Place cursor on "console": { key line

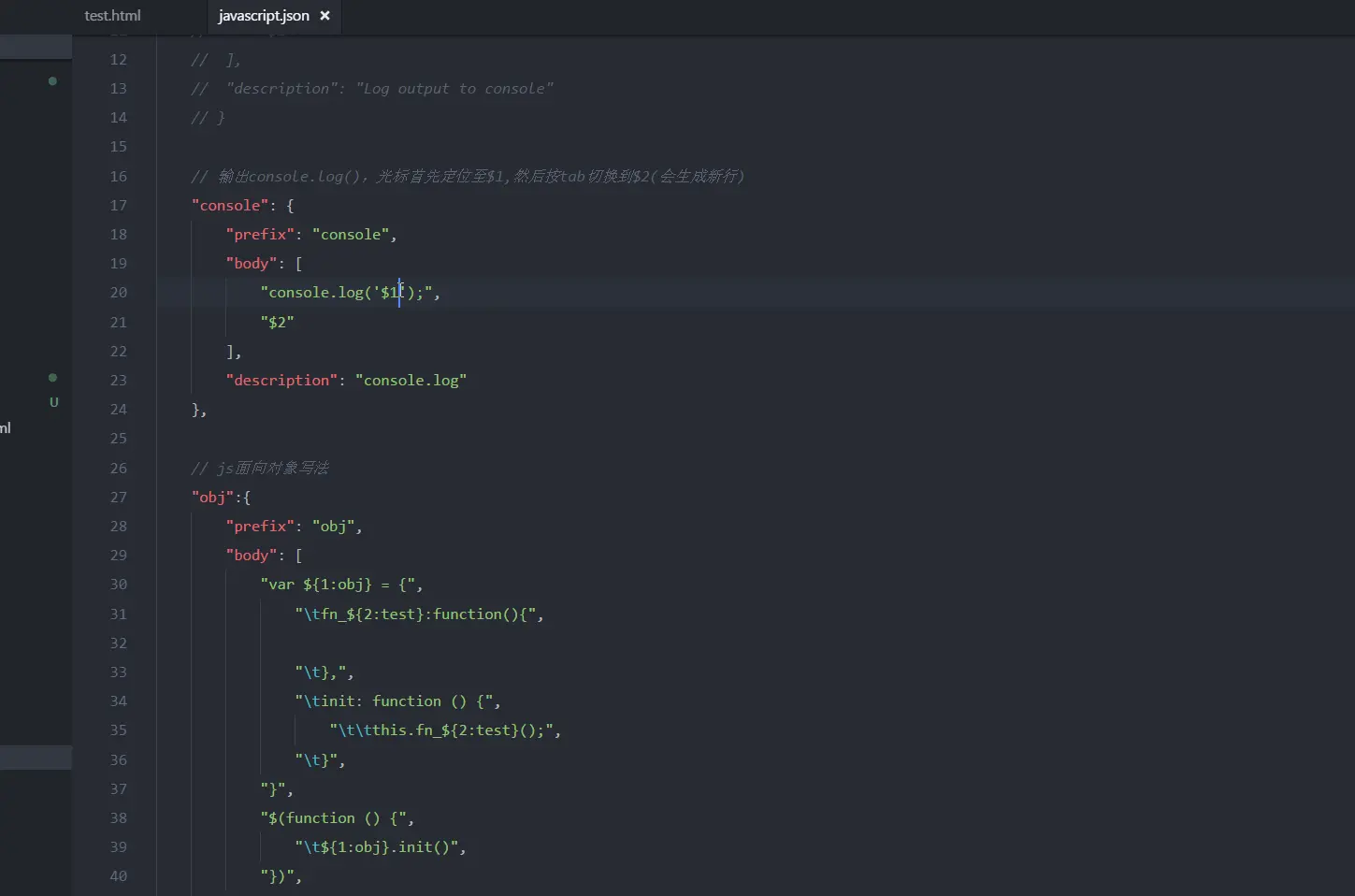pyautogui.click(x=243, y=205)
